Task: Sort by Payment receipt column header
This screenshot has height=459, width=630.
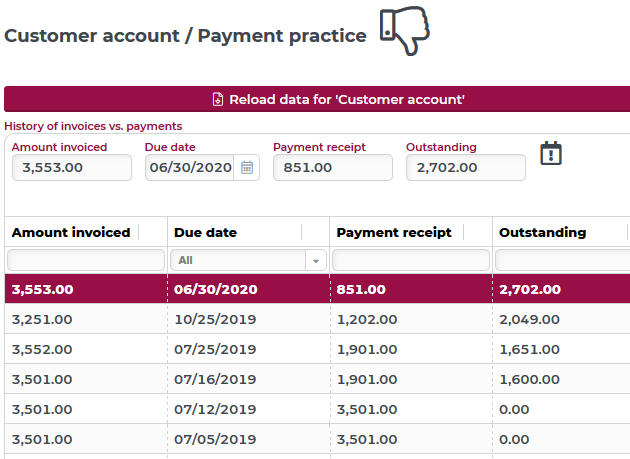Action: click(x=394, y=232)
